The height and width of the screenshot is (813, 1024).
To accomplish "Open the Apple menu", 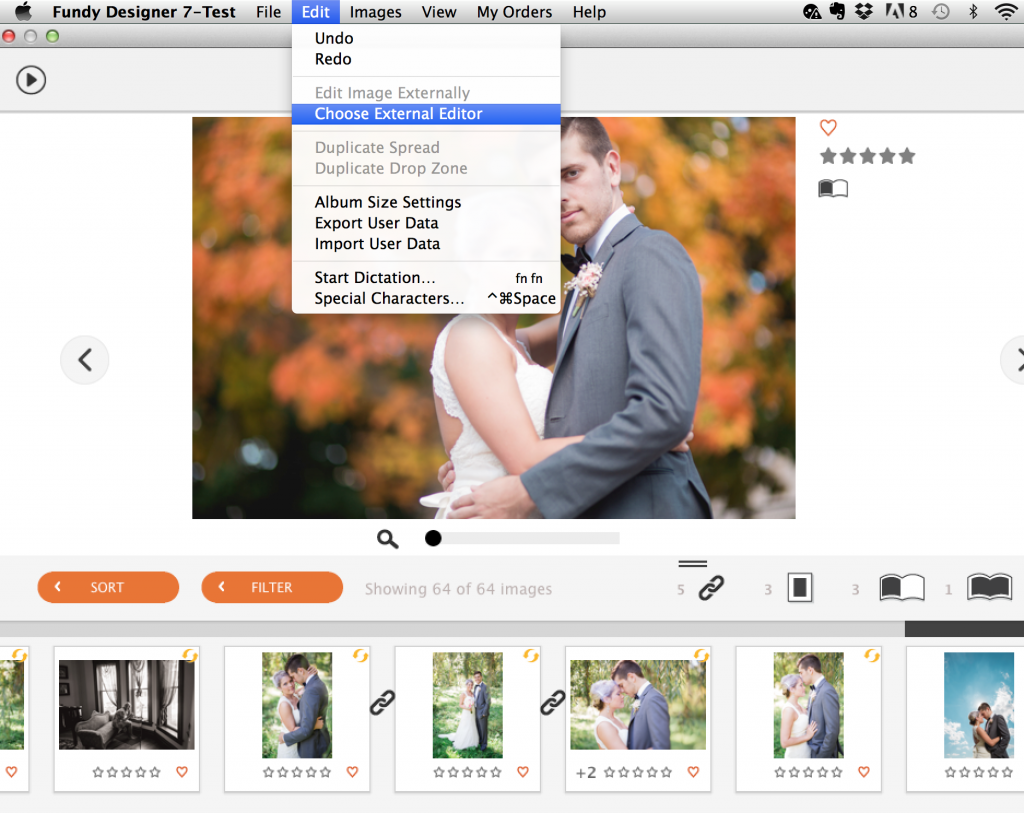I will pos(24,11).
